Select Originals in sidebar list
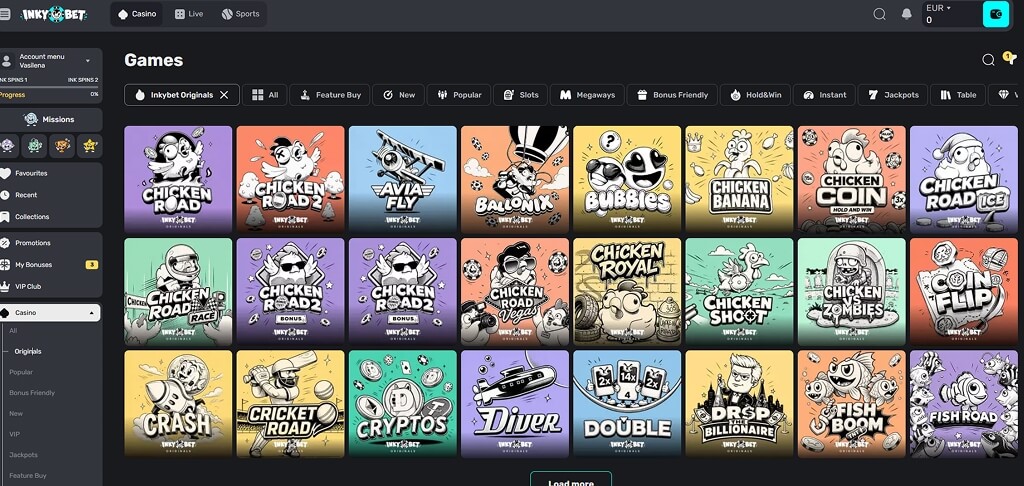 click(x=27, y=351)
